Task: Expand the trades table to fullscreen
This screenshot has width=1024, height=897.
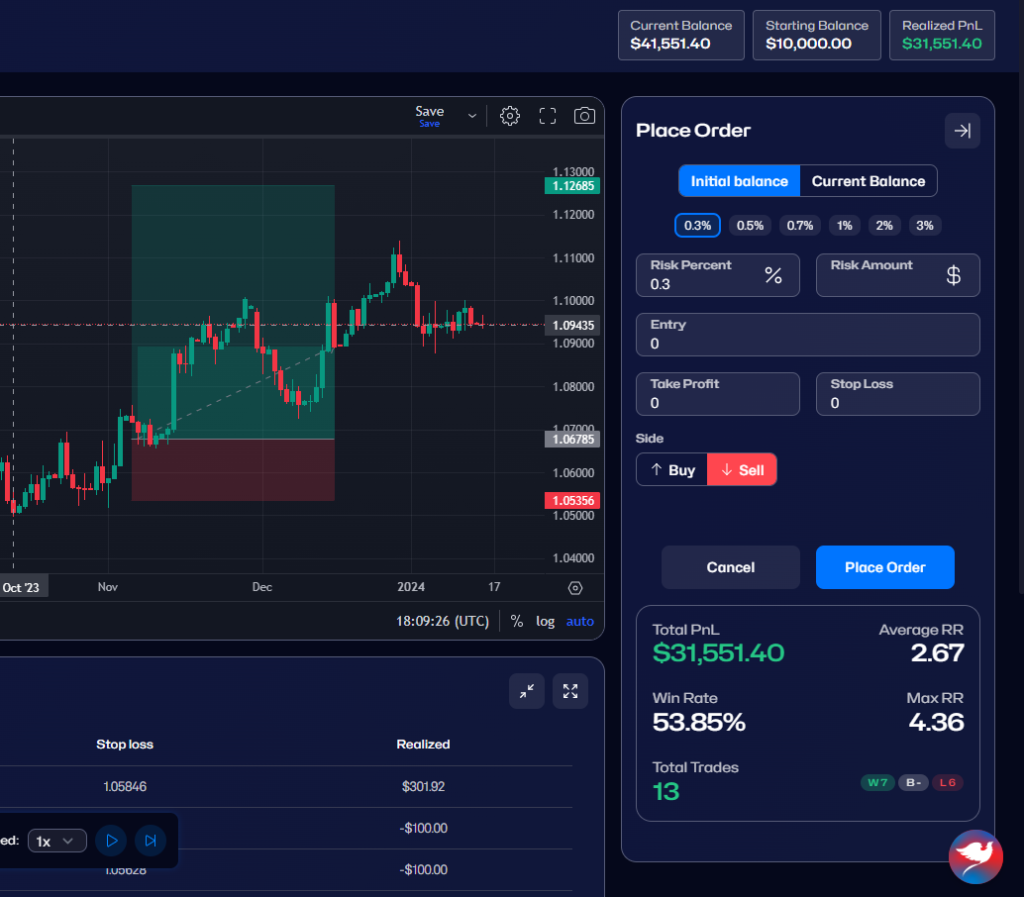Action: click(570, 691)
